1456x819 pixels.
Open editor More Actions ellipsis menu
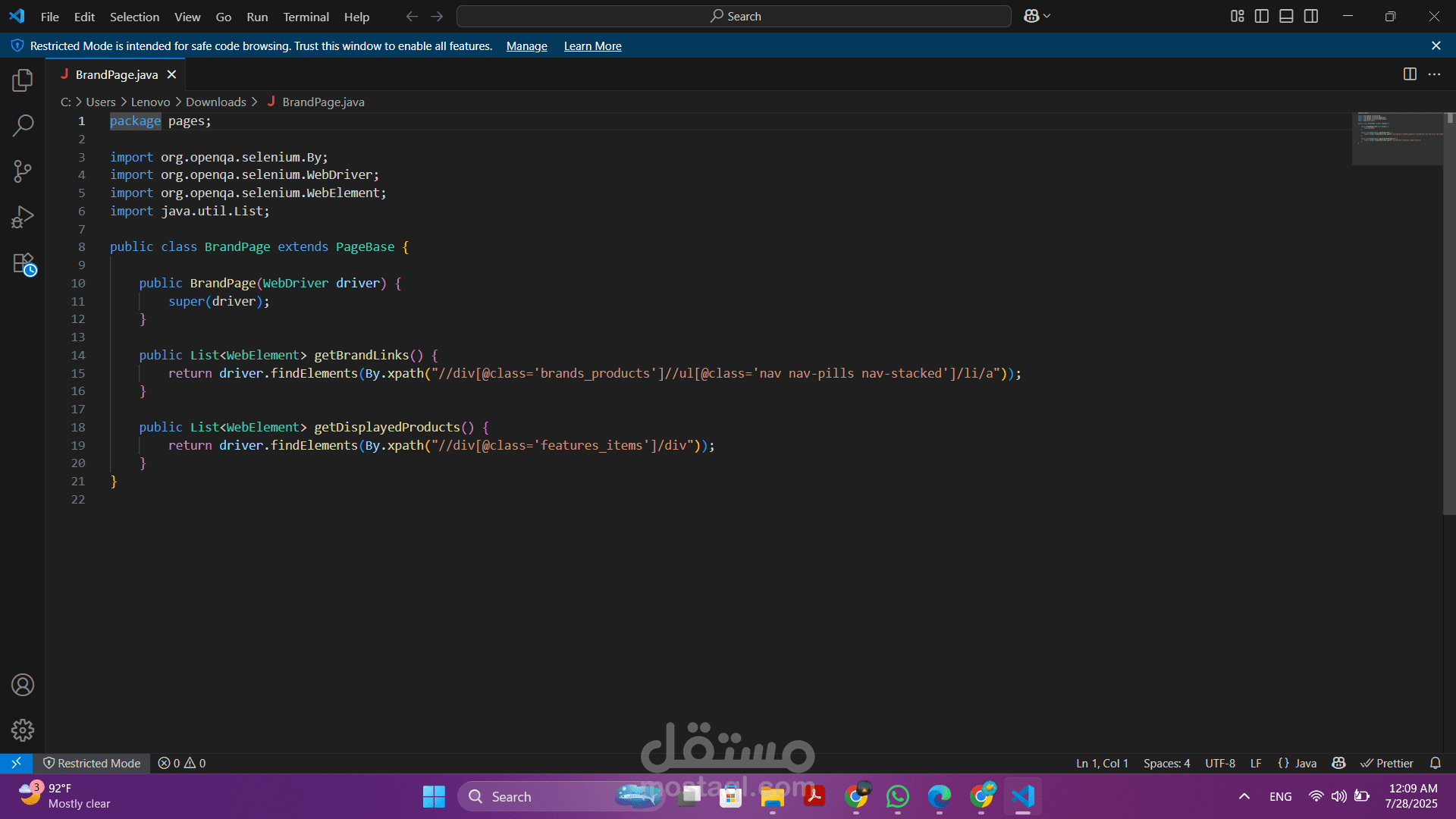click(1434, 74)
